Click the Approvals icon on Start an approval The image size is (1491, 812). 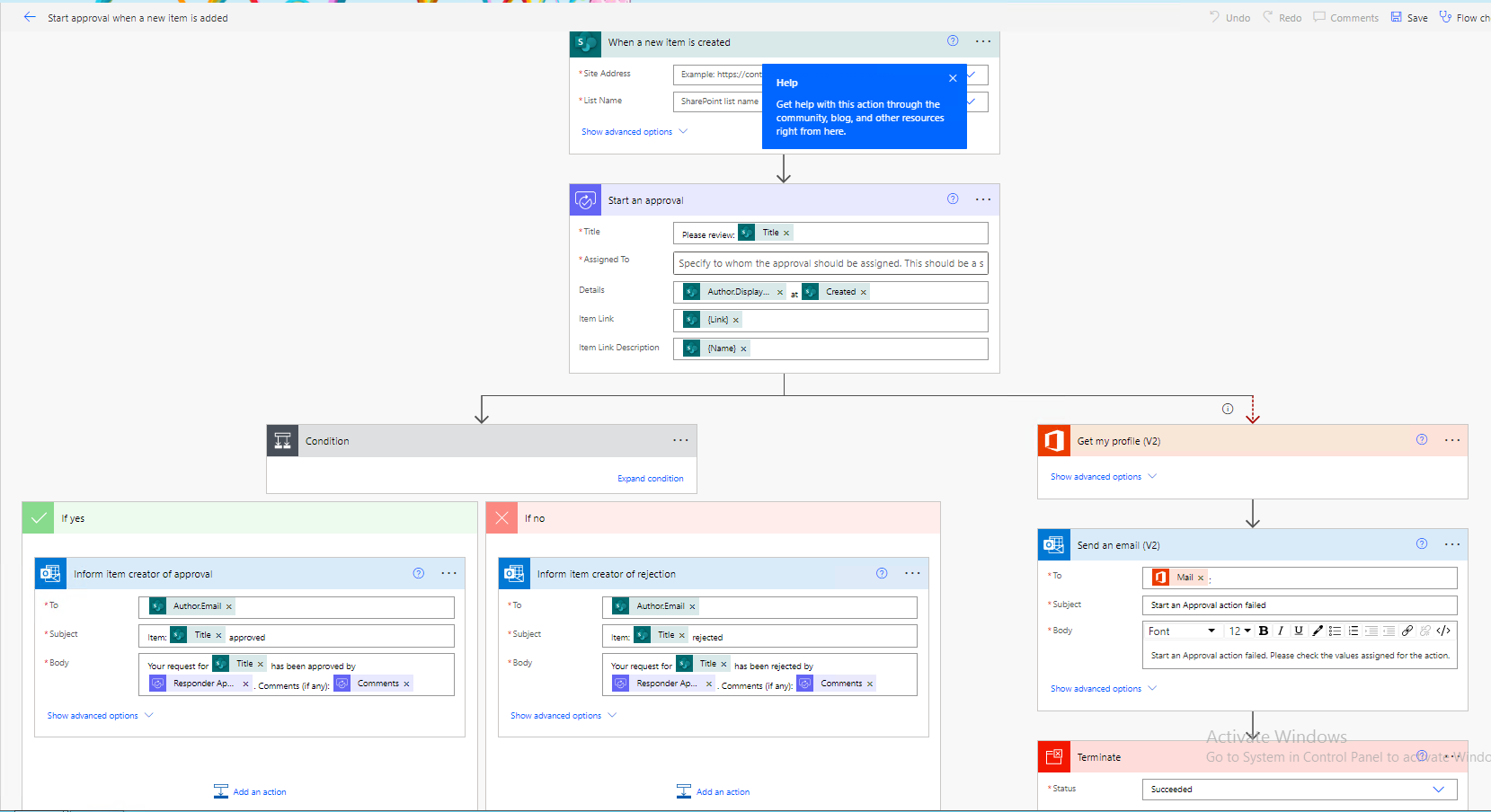[x=585, y=200]
